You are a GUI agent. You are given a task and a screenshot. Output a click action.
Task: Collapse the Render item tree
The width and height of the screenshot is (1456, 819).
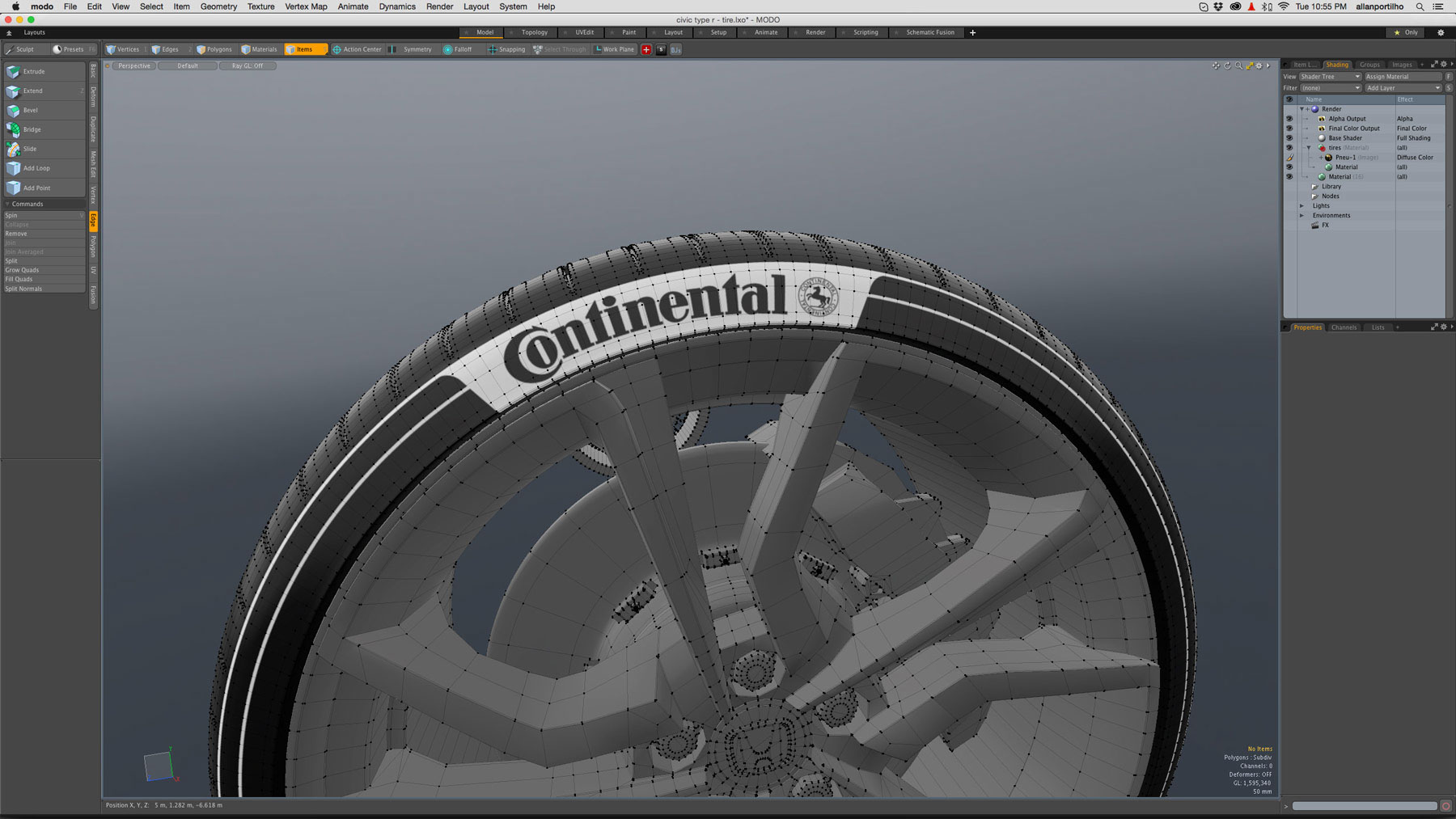click(x=1304, y=108)
